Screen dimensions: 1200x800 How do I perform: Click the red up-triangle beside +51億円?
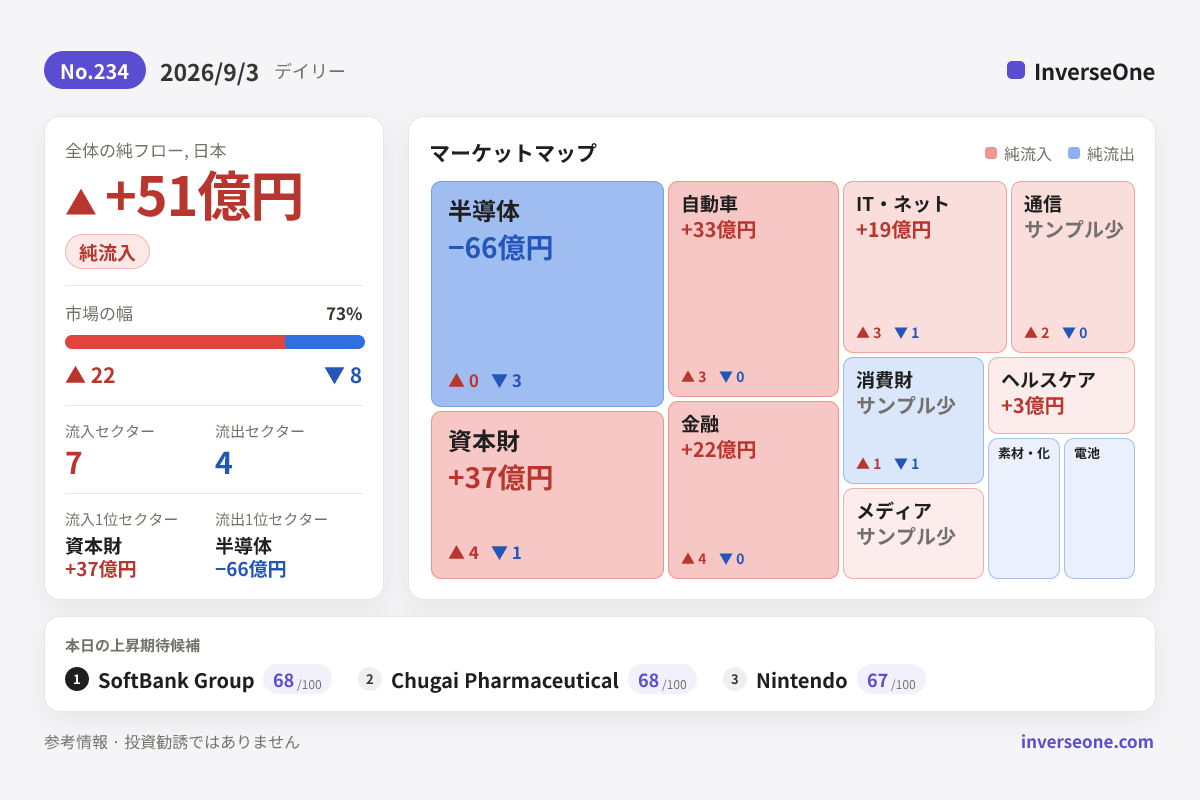tap(81, 201)
